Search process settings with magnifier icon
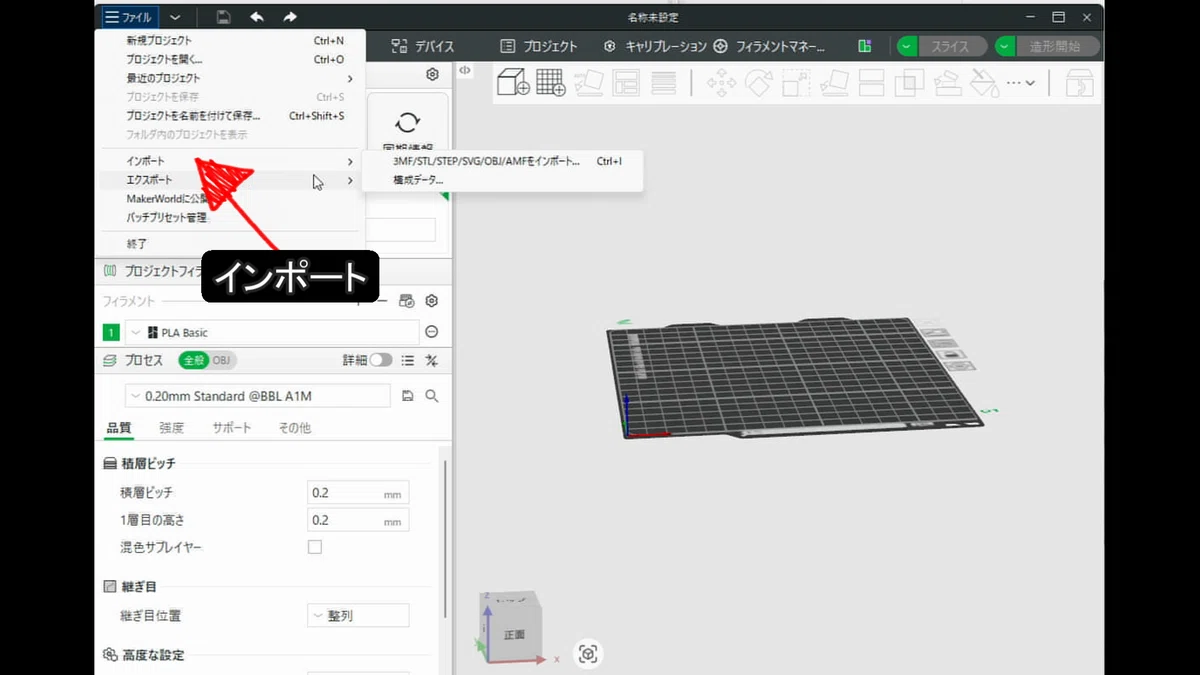The image size is (1200, 675). tap(432, 396)
